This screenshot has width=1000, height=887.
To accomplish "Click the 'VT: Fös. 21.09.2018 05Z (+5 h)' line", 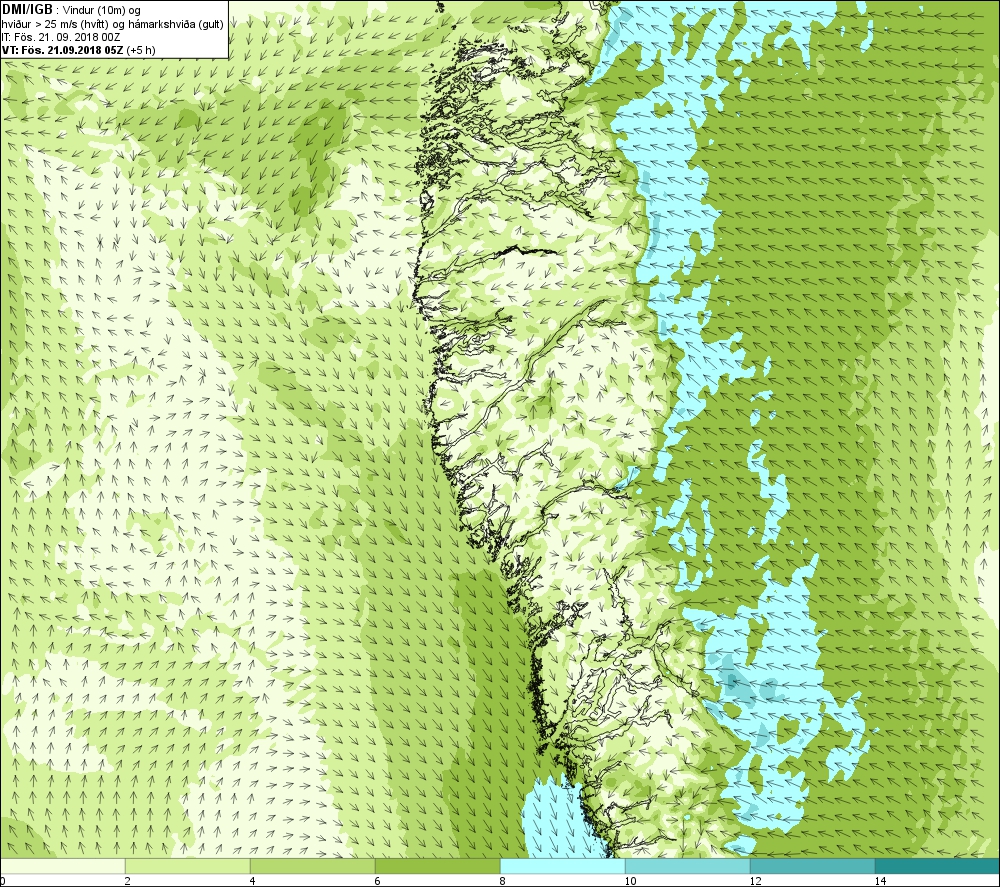I will [x=78, y=50].
